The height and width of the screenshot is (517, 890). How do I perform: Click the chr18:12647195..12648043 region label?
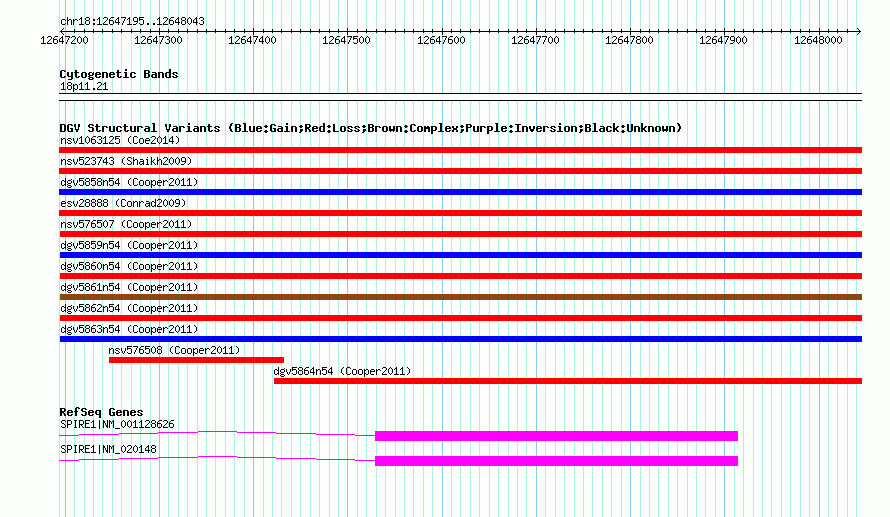(x=132, y=21)
